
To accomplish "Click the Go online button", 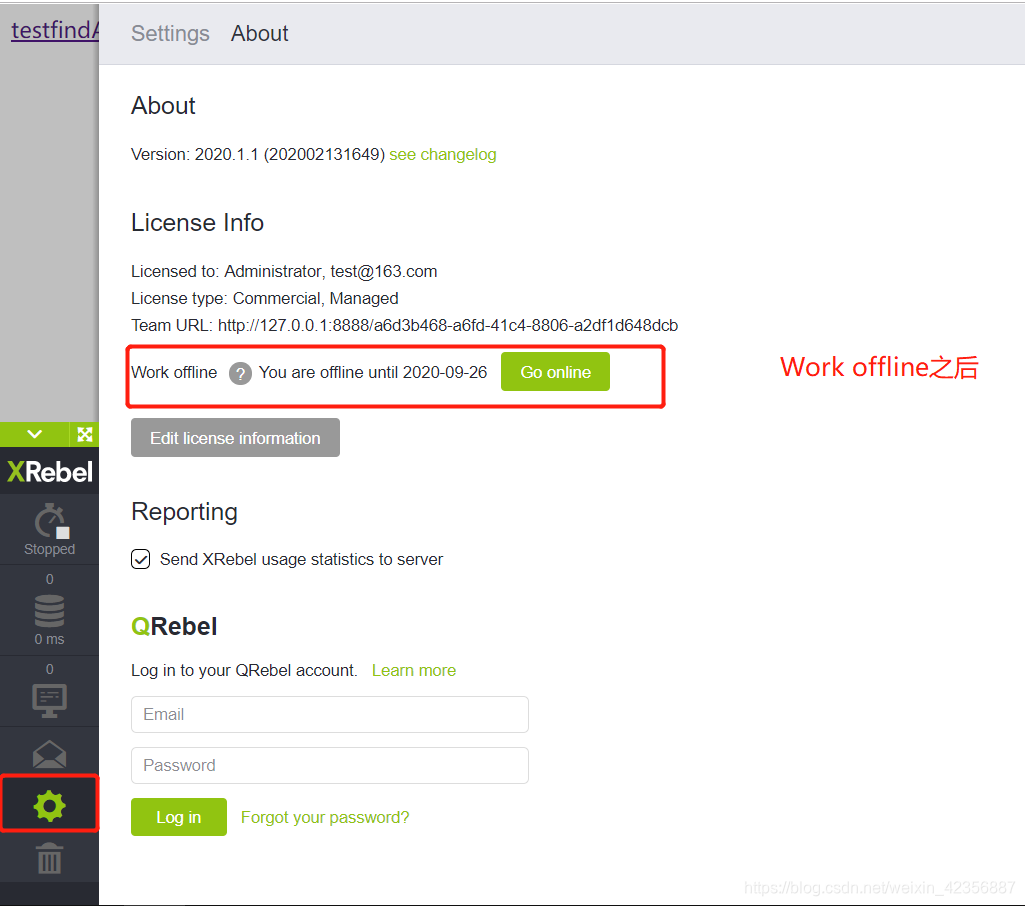I will pyautogui.click(x=555, y=372).
